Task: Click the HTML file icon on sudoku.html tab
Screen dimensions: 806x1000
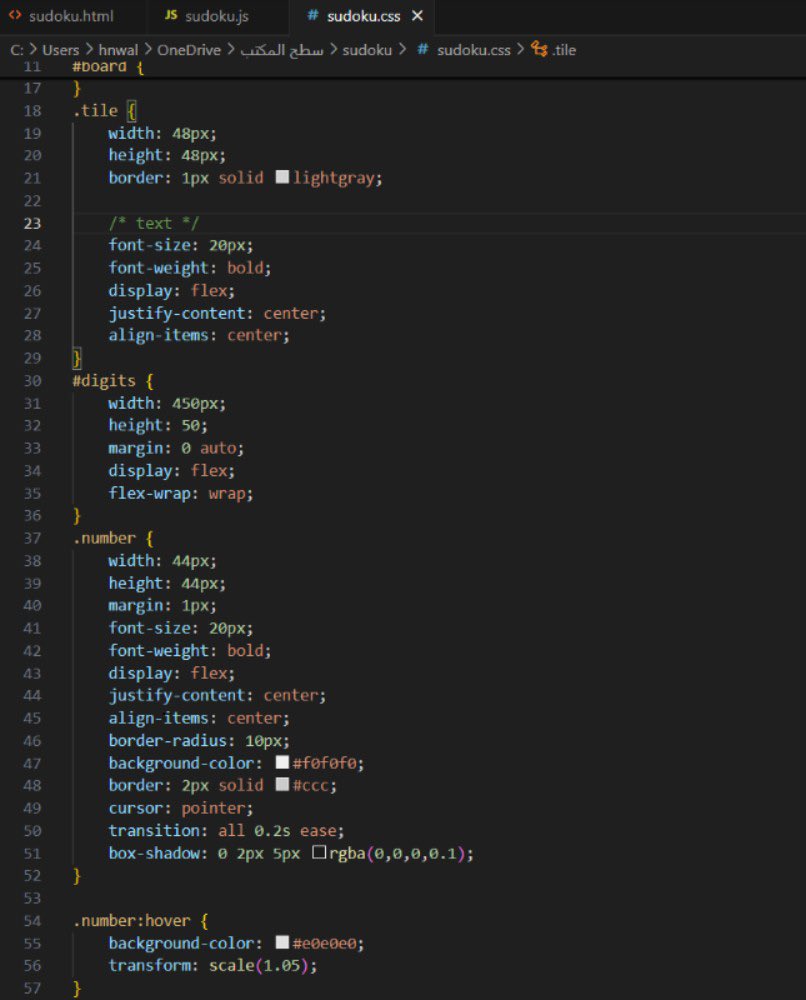Action: (15, 15)
